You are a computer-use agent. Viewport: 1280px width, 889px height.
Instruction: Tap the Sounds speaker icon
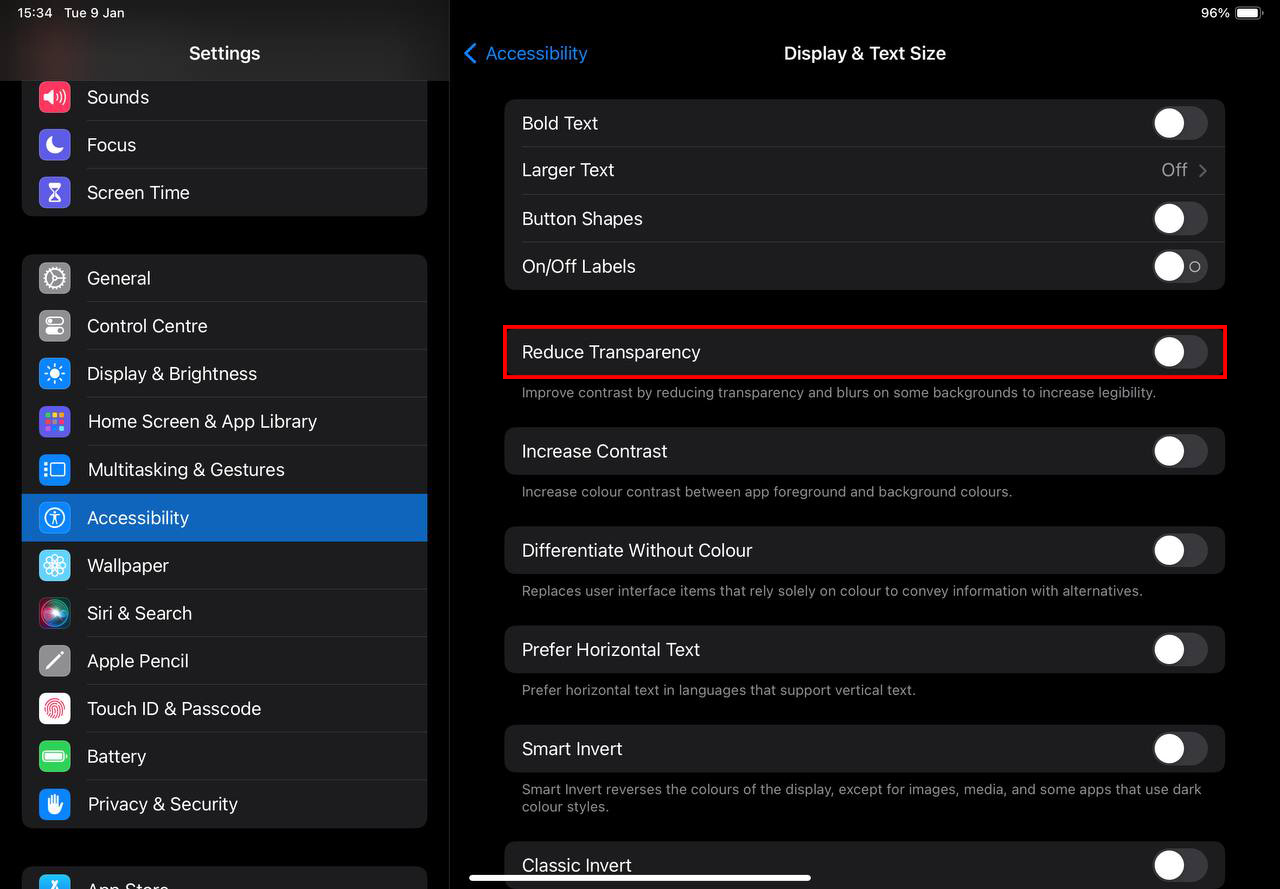coord(55,97)
